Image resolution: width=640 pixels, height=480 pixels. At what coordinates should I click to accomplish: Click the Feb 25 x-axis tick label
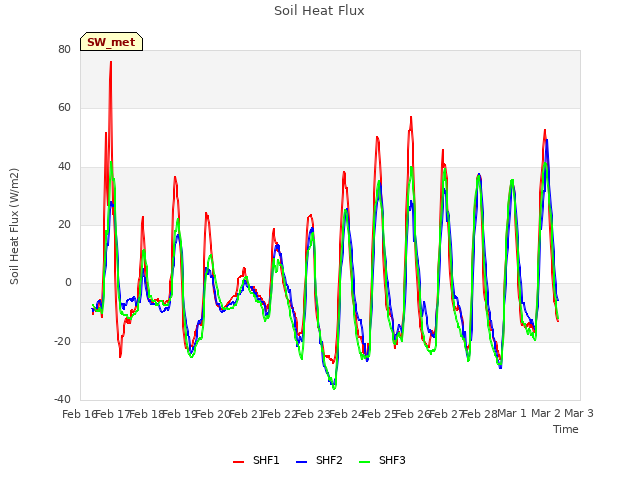[380, 414]
